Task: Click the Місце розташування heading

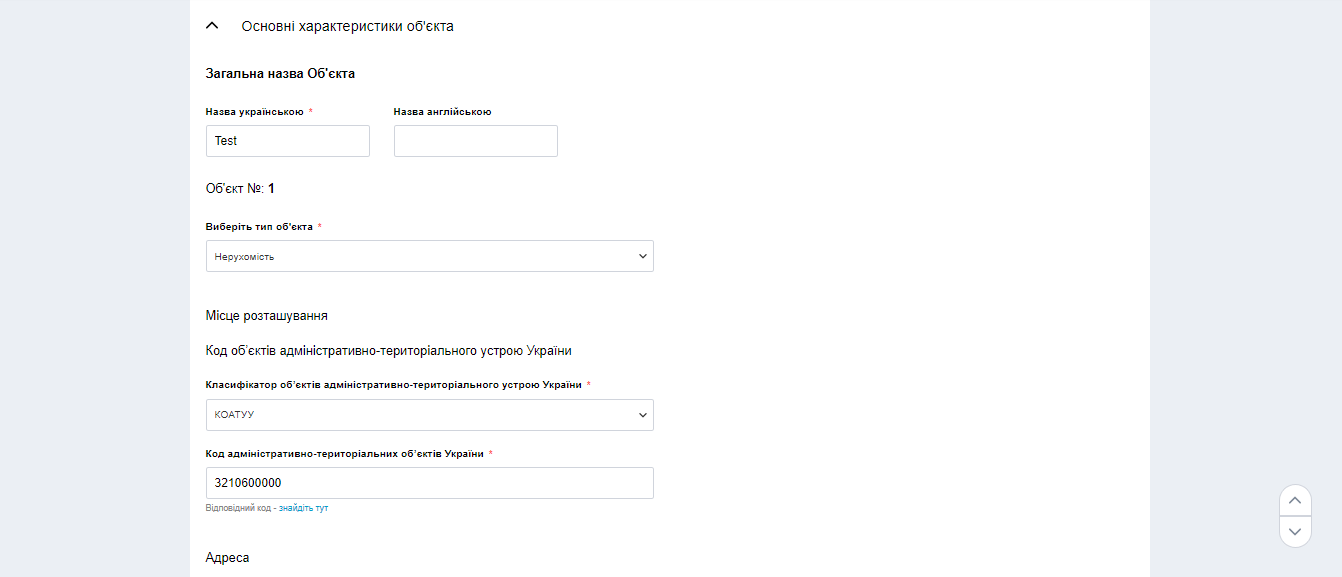Action: tap(267, 316)
